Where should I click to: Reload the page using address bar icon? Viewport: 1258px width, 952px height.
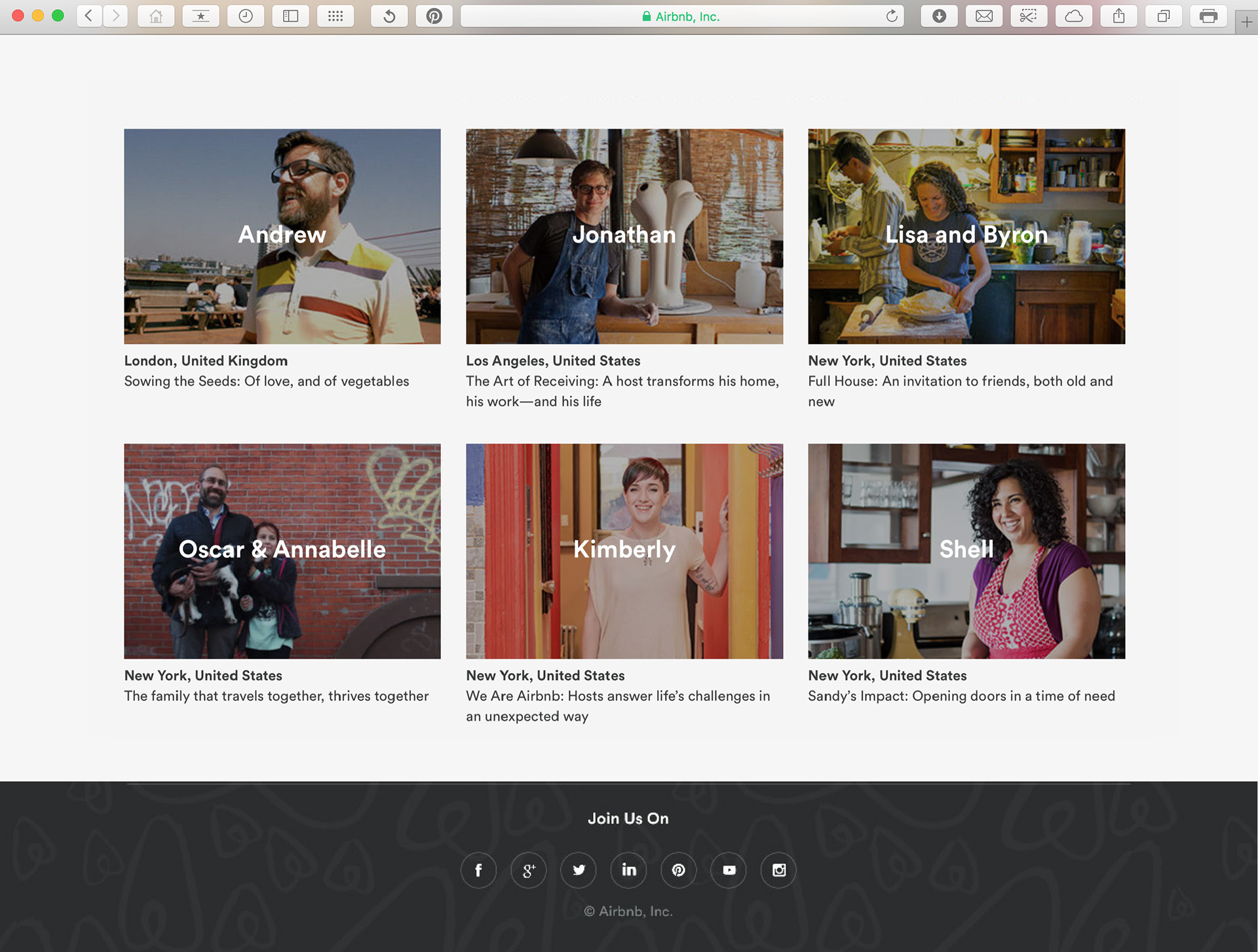point(892,16)
